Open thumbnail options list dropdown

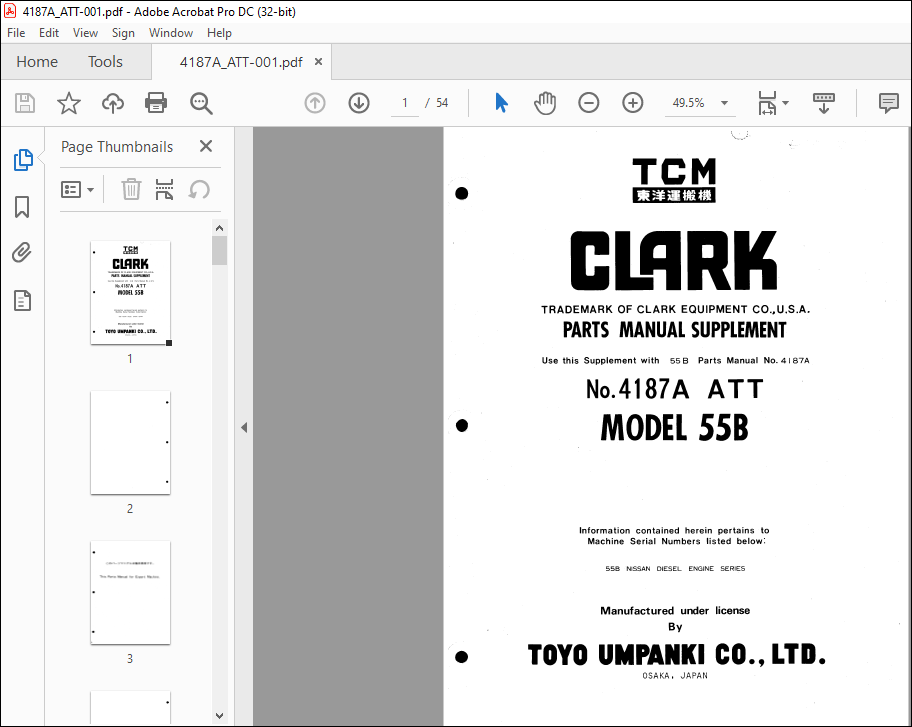coord(77,190)
